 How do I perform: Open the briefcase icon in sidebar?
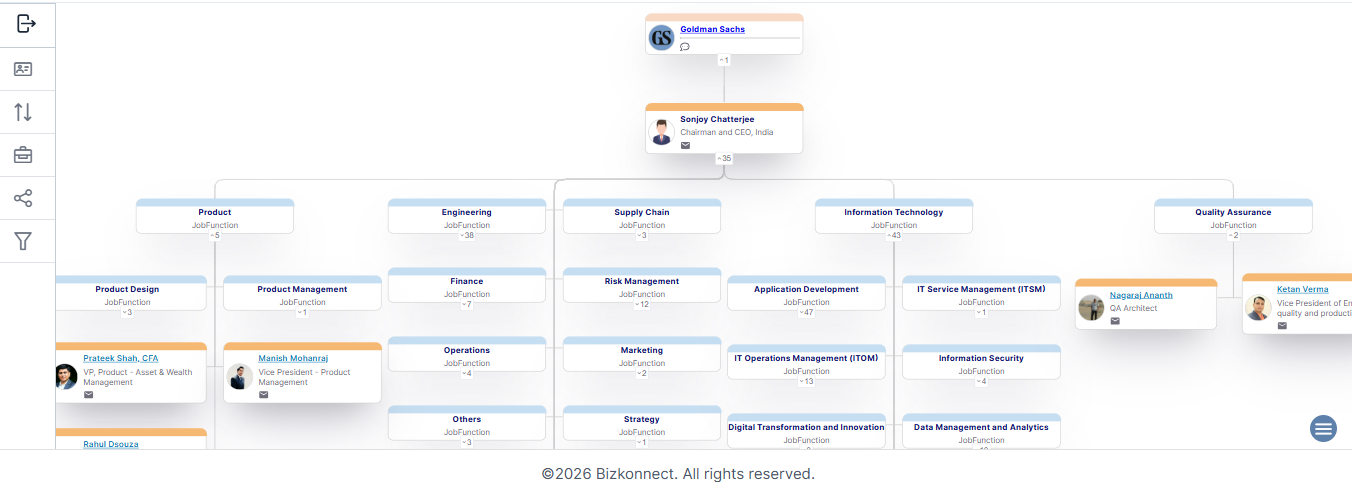point(23,155)
